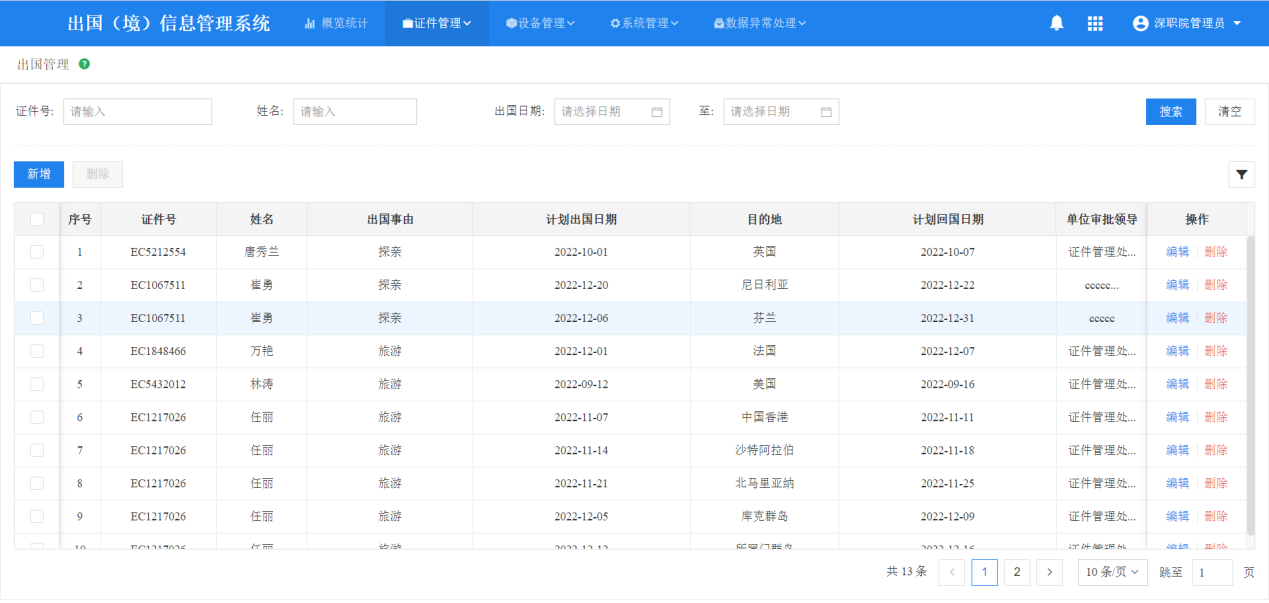Viewport: 1269px width, 603px height.
Task: Click the 搜索 button
Action: [x=1170, y=112]
